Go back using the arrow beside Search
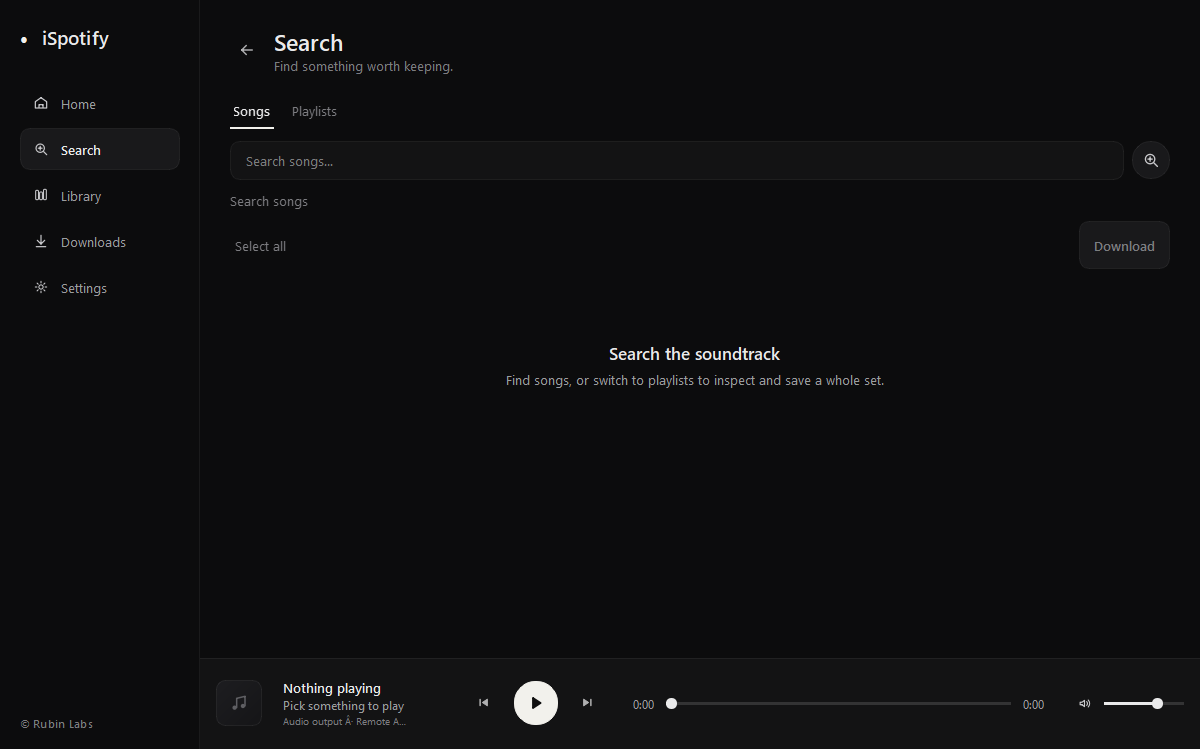 coord(247,50)
